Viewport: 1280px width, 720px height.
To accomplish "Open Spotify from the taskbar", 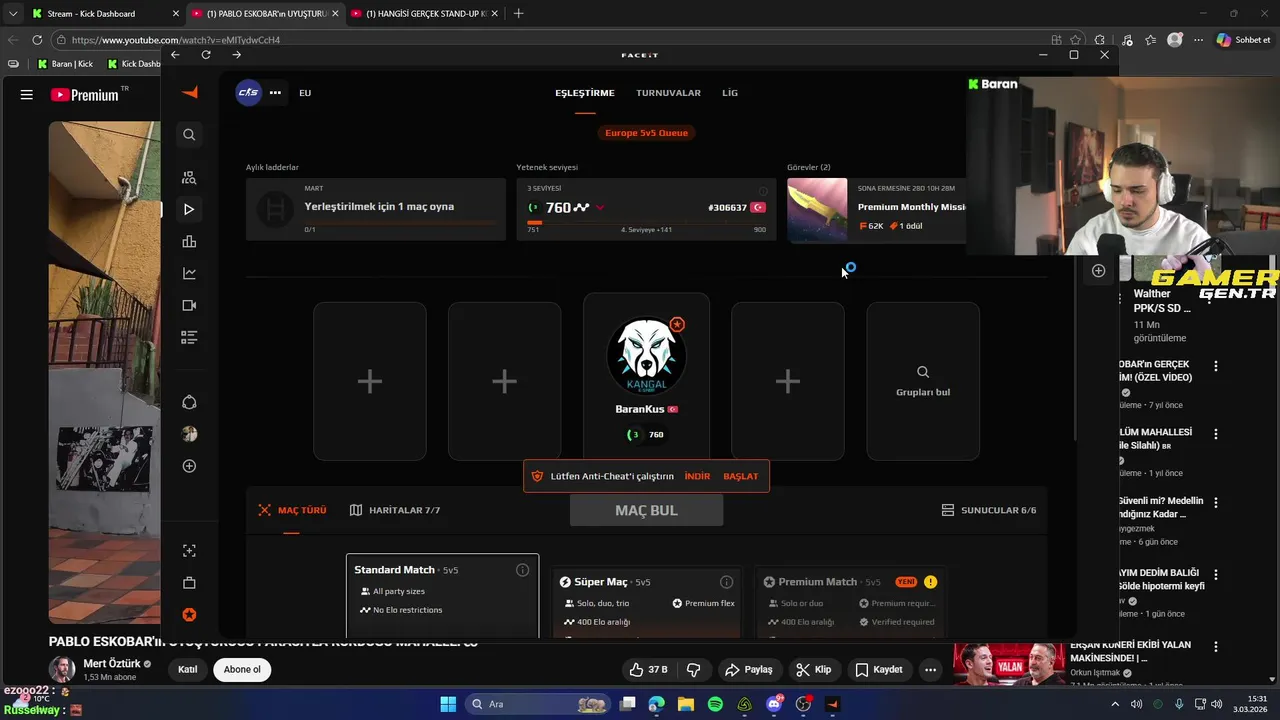I will [x=715, y=704].
